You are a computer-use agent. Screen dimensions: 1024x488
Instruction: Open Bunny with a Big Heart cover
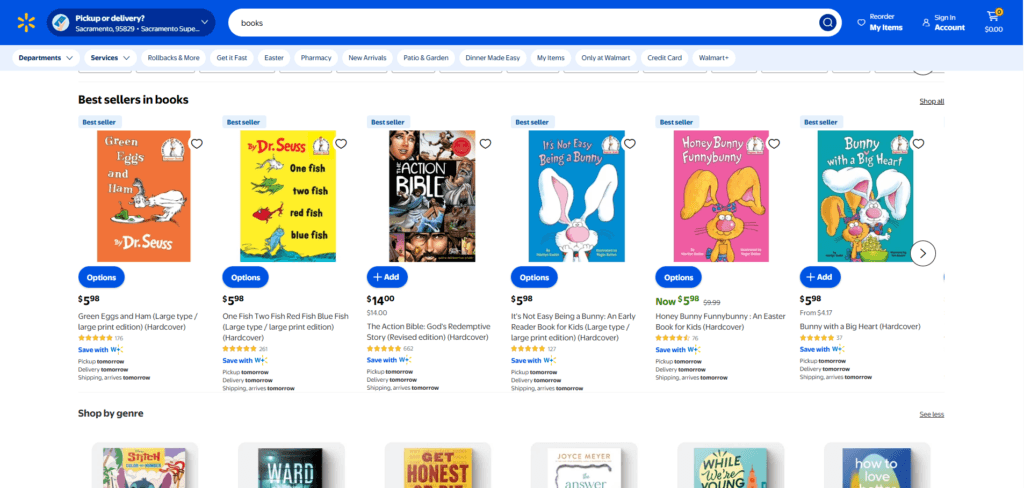[x=865, y=196]
